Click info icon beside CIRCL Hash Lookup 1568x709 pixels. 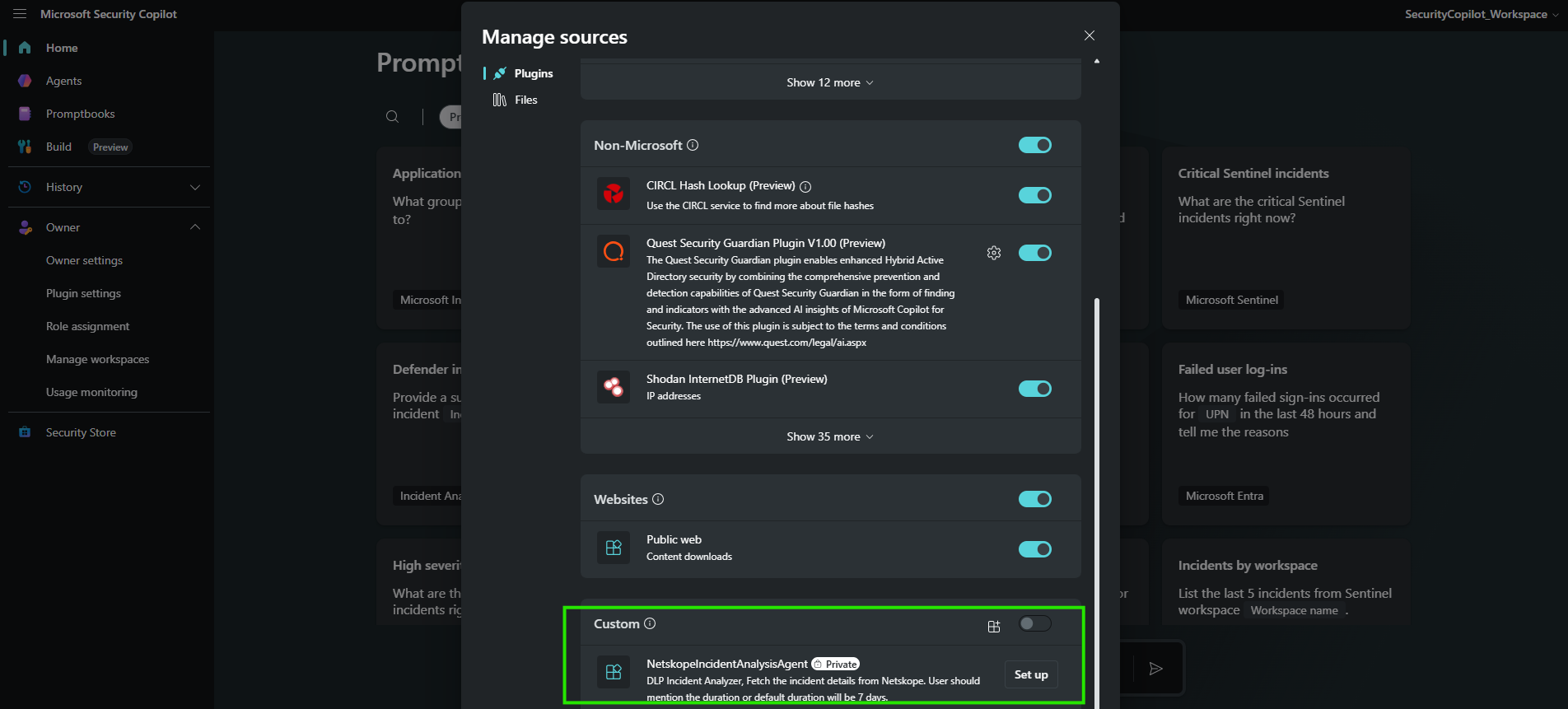pyautogui.click(x=805, y=186)
